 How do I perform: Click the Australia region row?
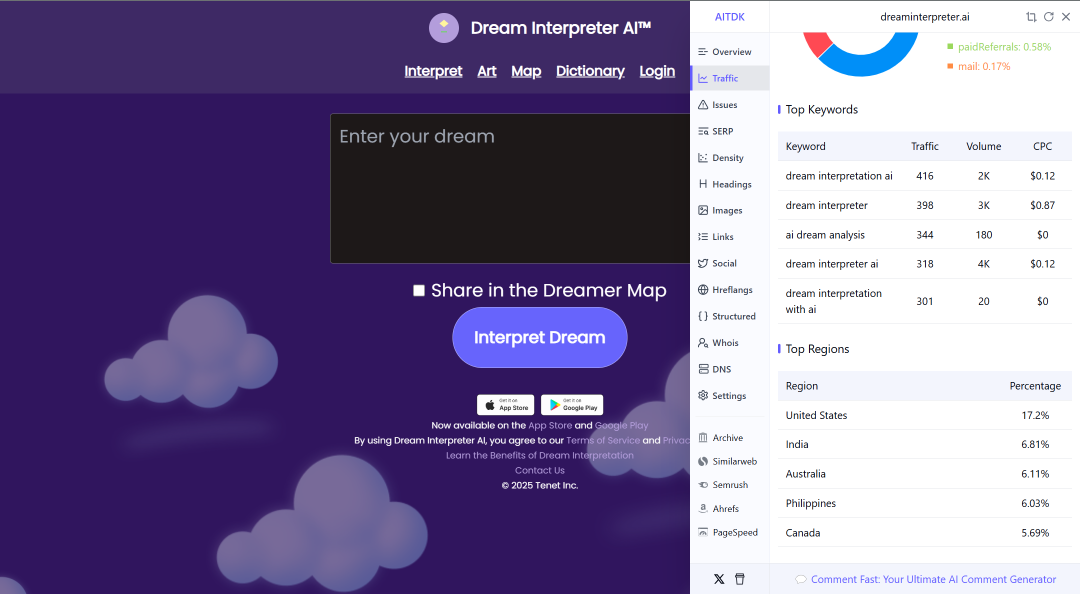point(924,474)
